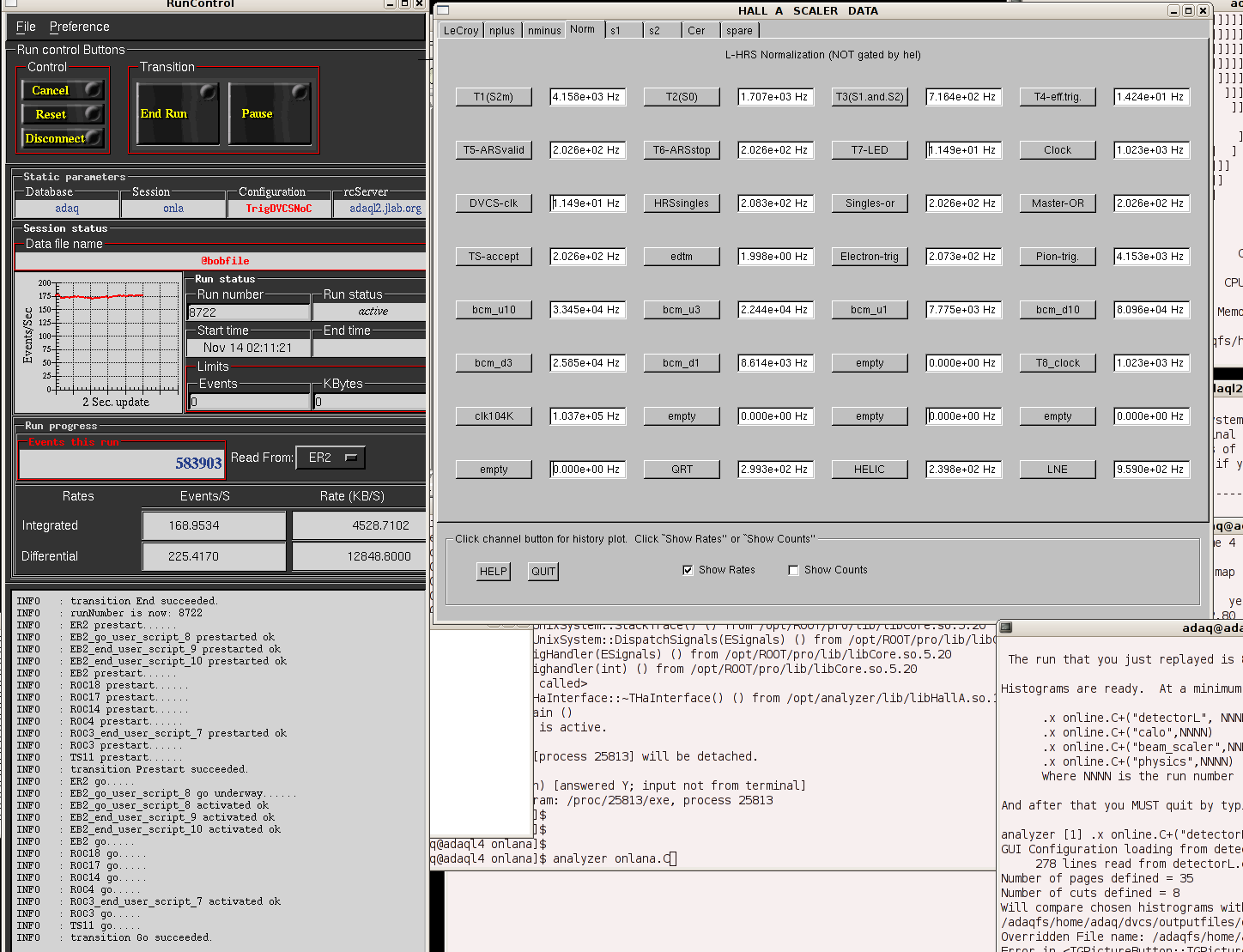Enable the Show Rates checkbox

click(688, 570)
